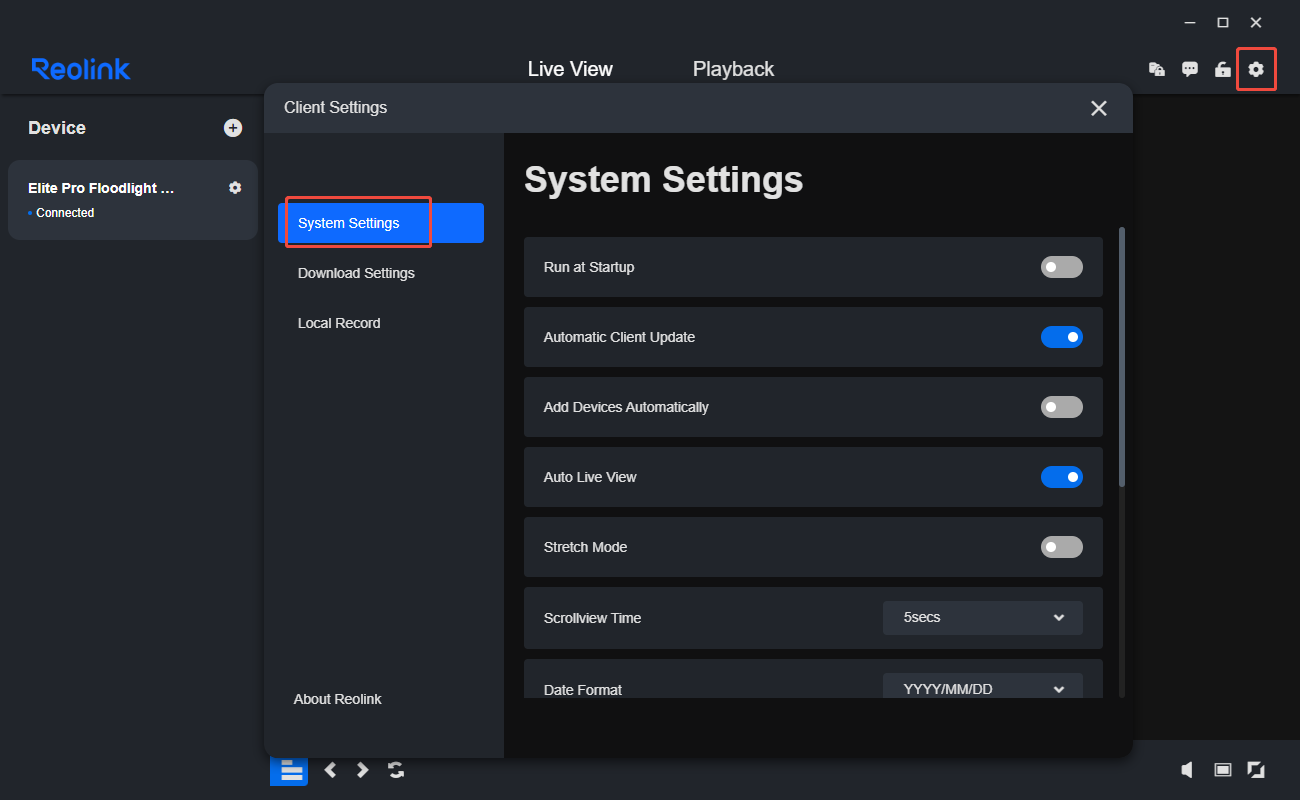1300x800 pixels.
Task: Add a new device with the plus button
Action: [233, 128]
